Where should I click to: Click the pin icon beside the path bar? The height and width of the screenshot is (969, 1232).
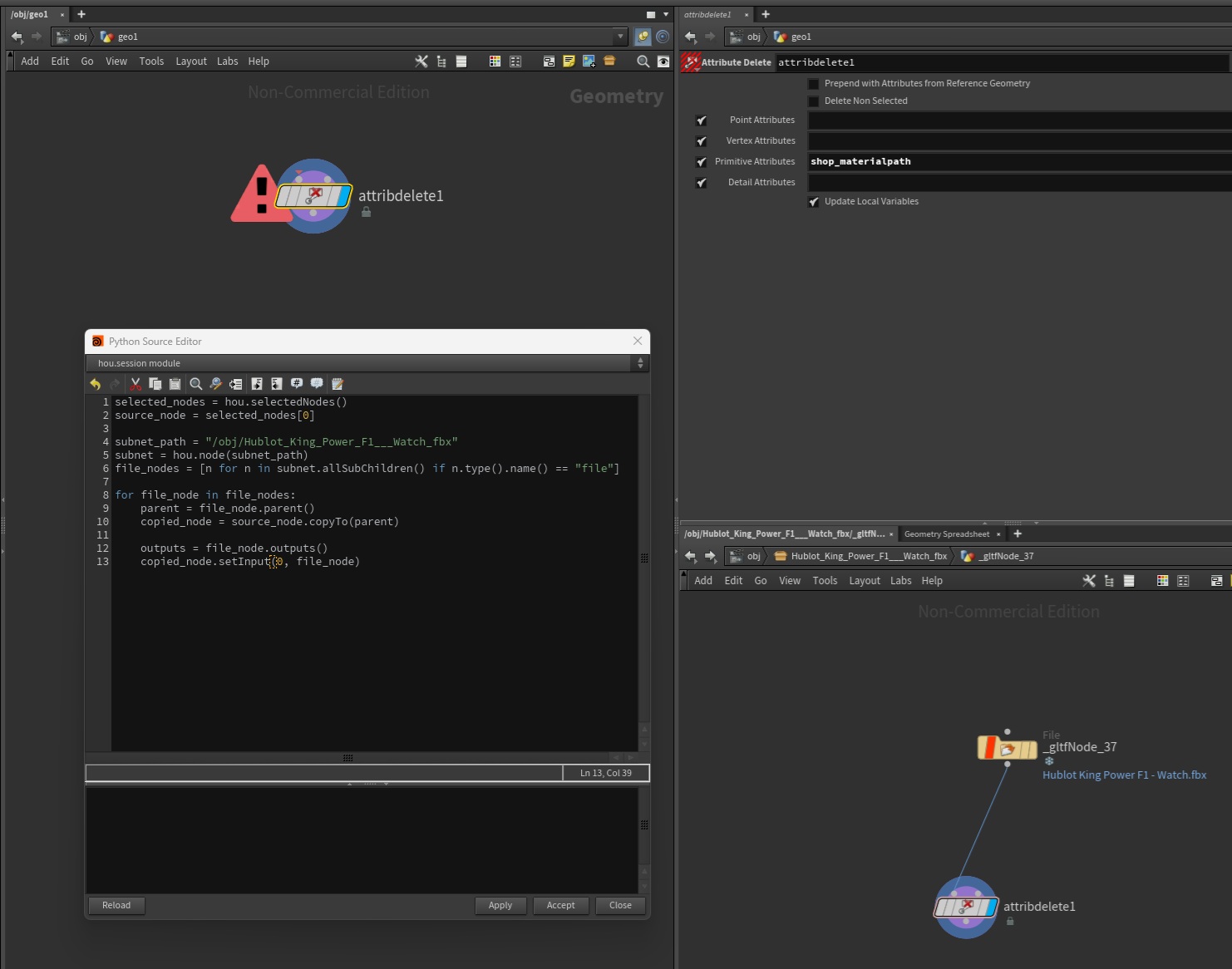click(x=643, y=37)
